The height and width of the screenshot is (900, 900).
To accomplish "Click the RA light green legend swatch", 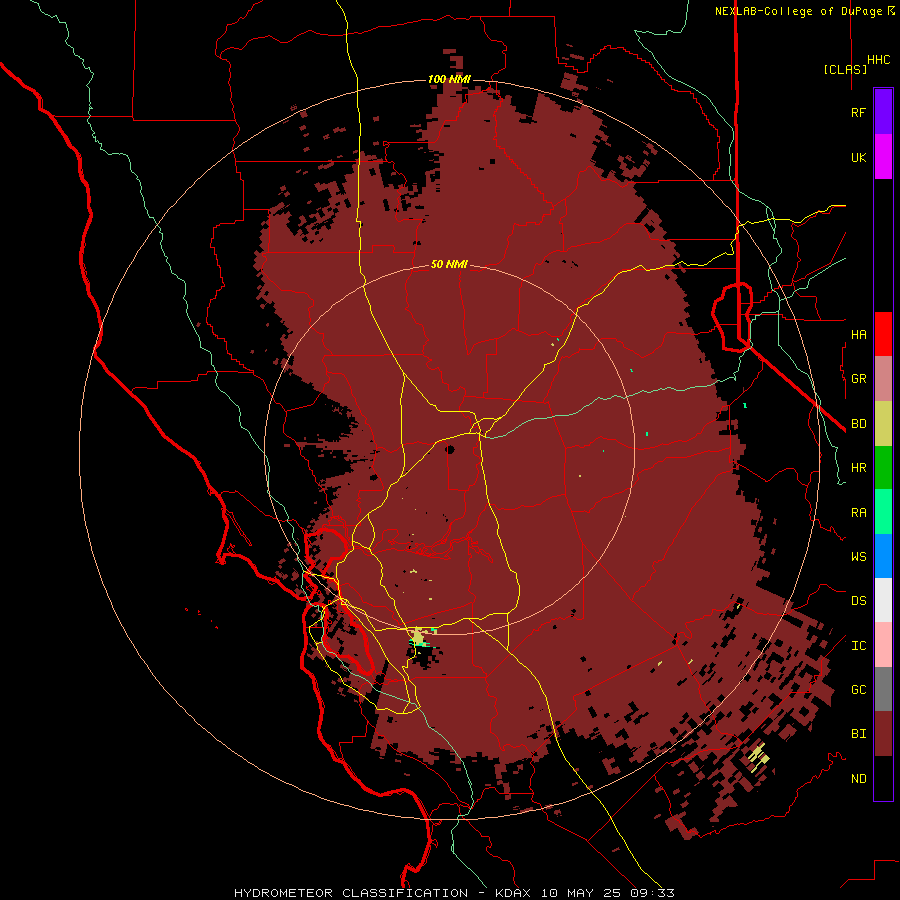I will [x=883, y=512].
